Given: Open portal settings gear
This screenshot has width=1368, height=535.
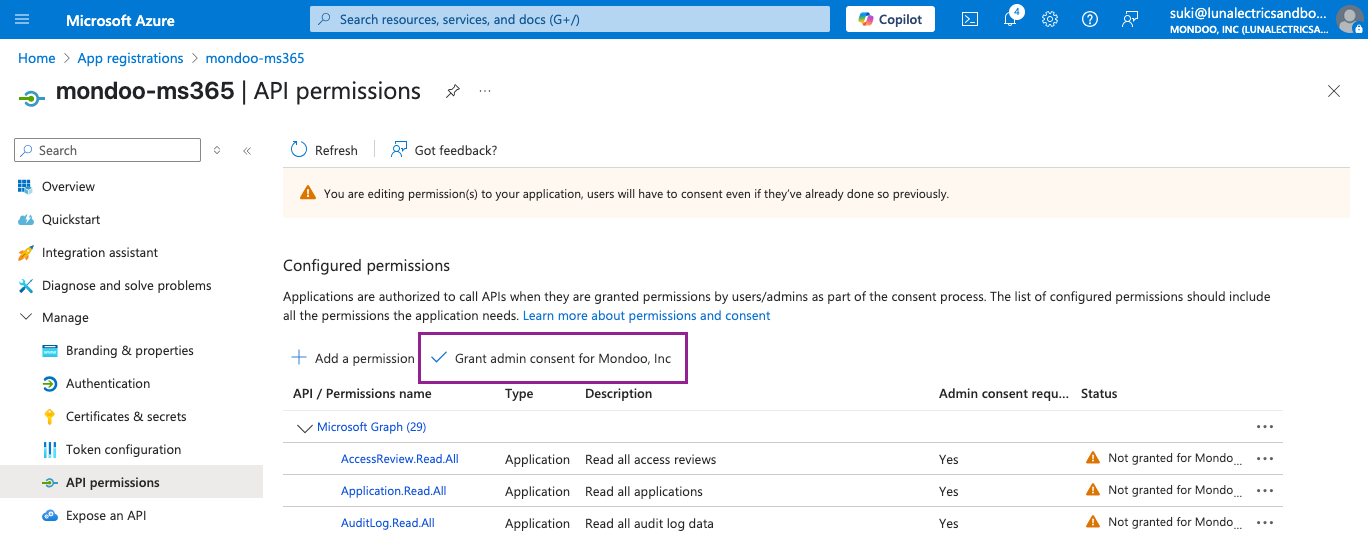Looking at the screenshot, I should (1050, 19).
